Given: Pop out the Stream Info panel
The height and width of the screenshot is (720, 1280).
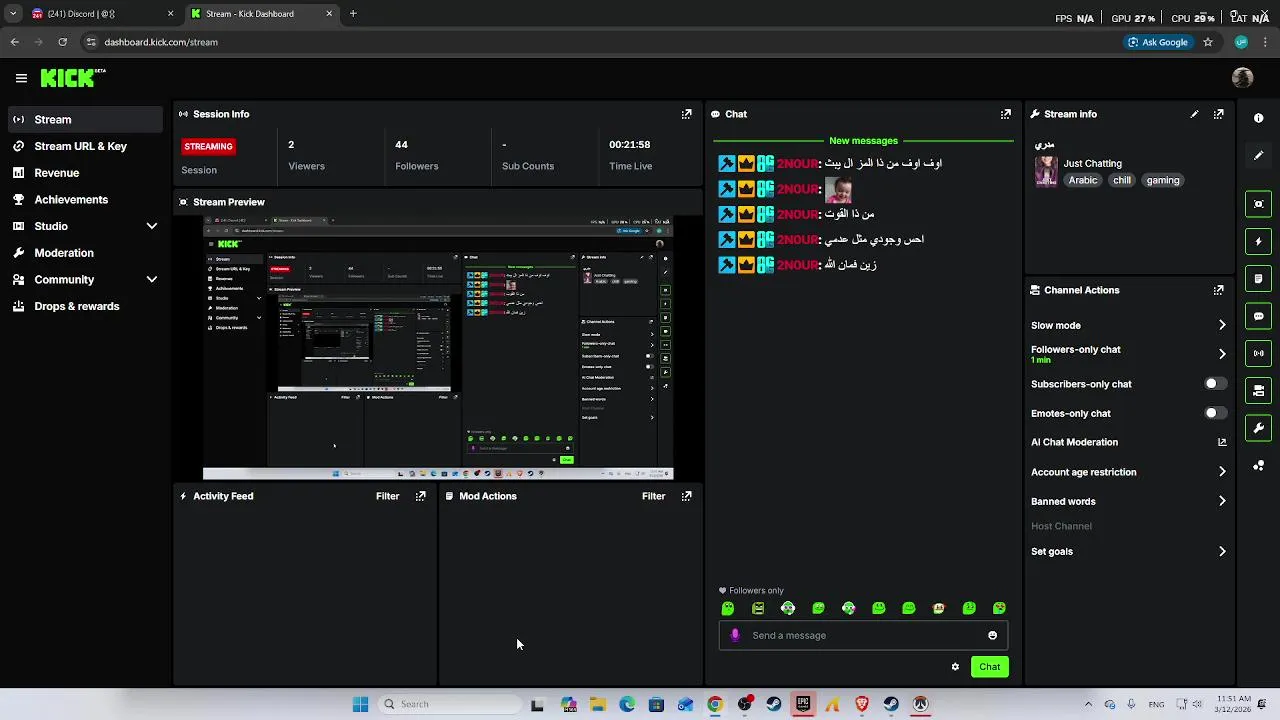Looking at the screenshot, I should [x=1218, y=114].
